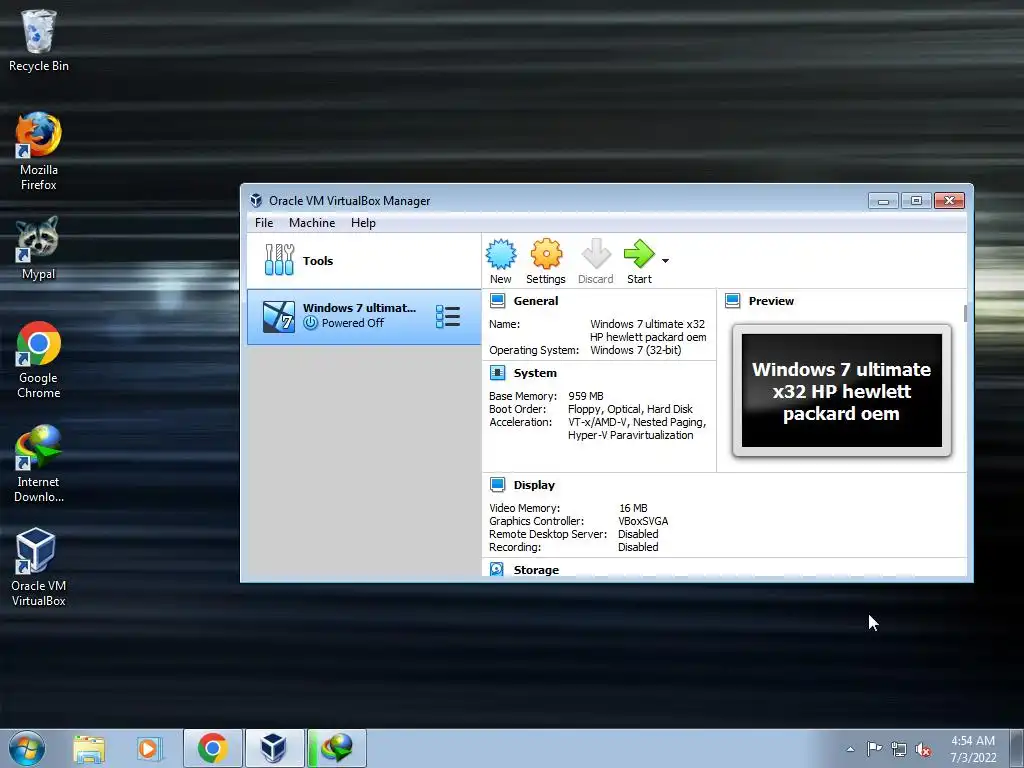Click the Display section header

coord(534,485)
